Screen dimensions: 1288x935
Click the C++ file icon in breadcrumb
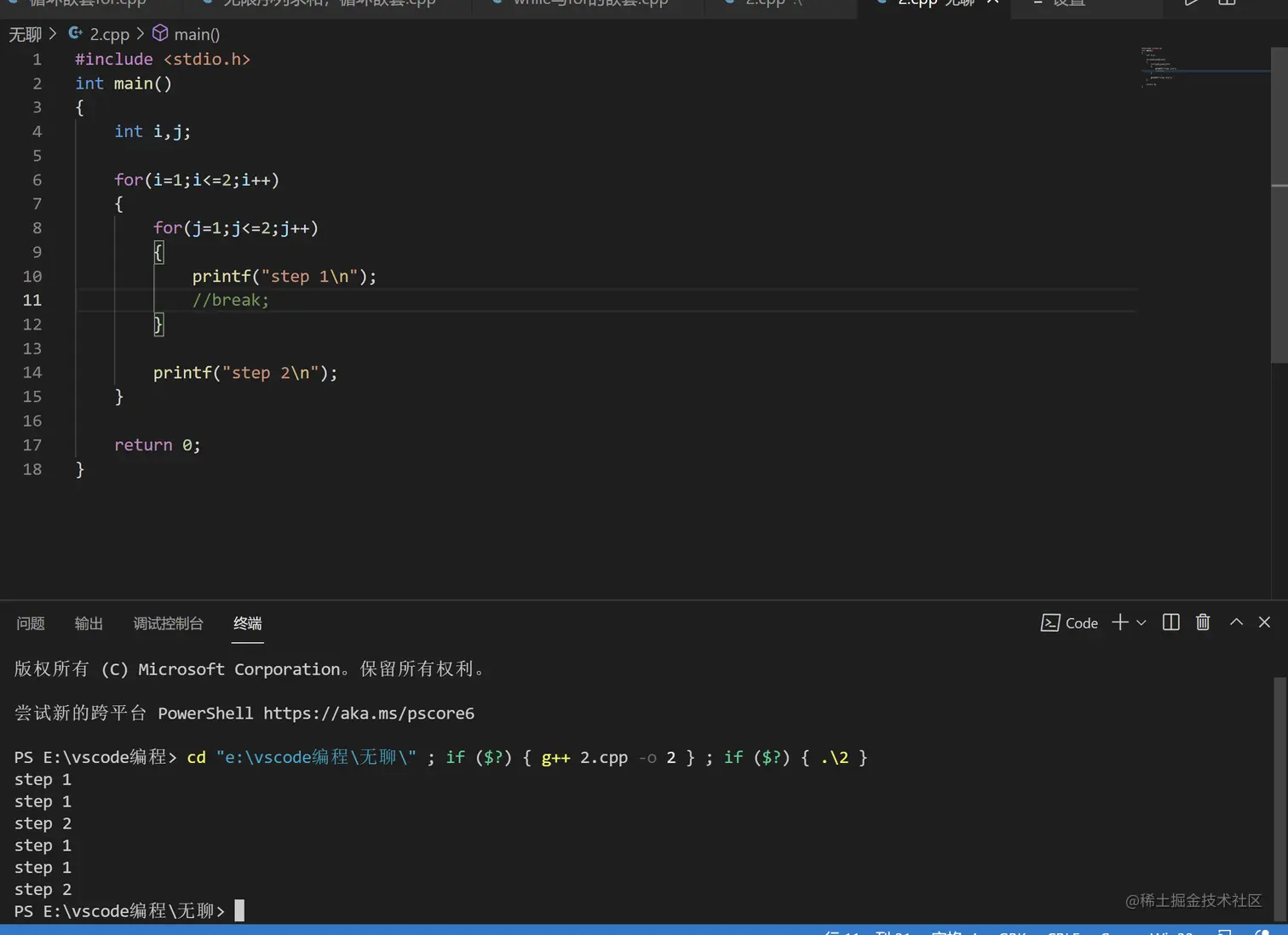tap(76, 33)
